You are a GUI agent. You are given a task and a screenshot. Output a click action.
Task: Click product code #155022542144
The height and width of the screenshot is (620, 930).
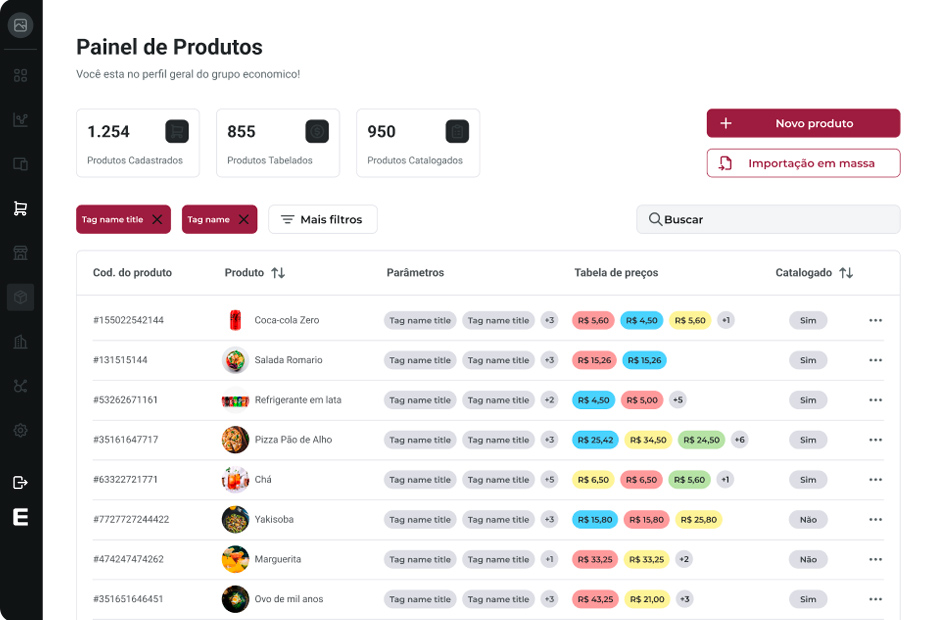(x=128, y=320)
